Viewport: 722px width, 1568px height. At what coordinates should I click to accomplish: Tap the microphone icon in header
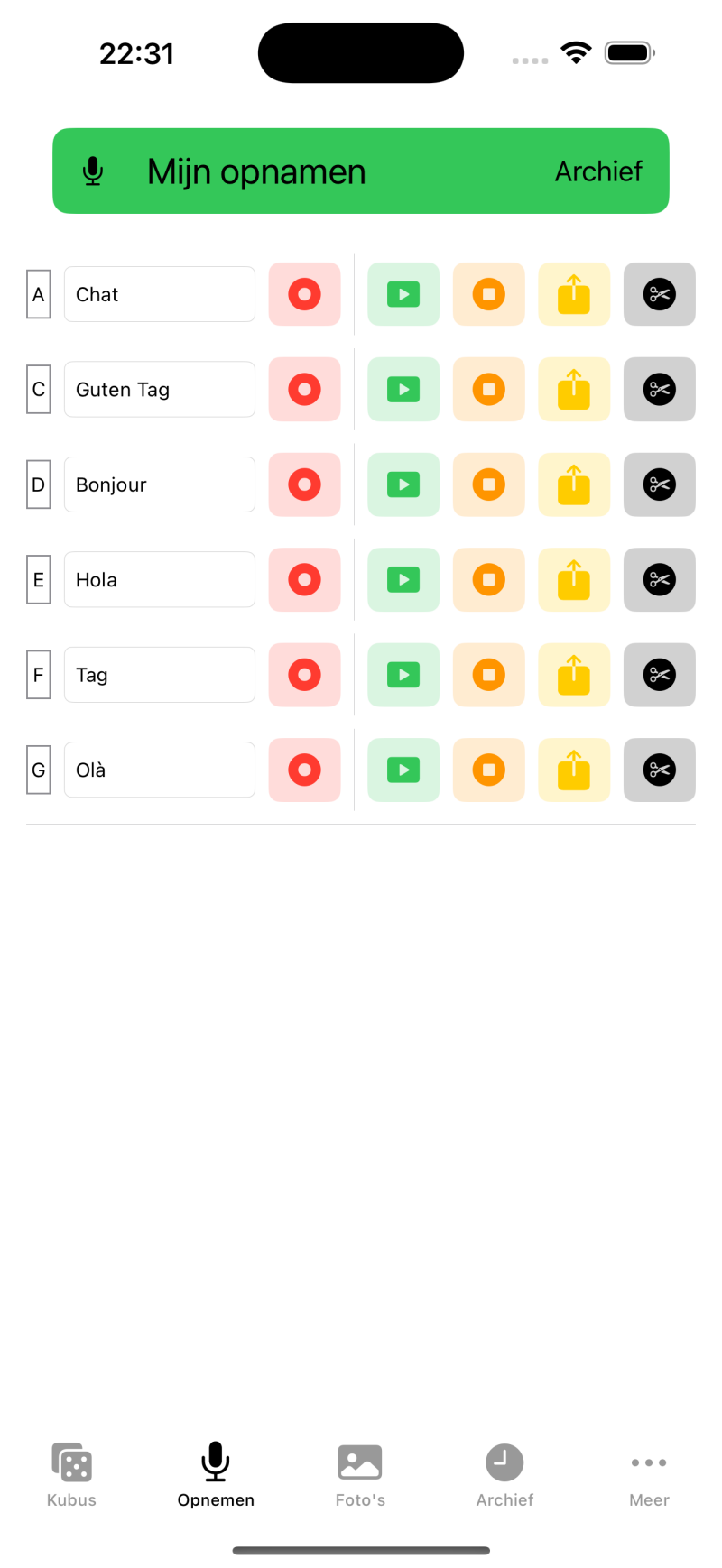[93, 171]
